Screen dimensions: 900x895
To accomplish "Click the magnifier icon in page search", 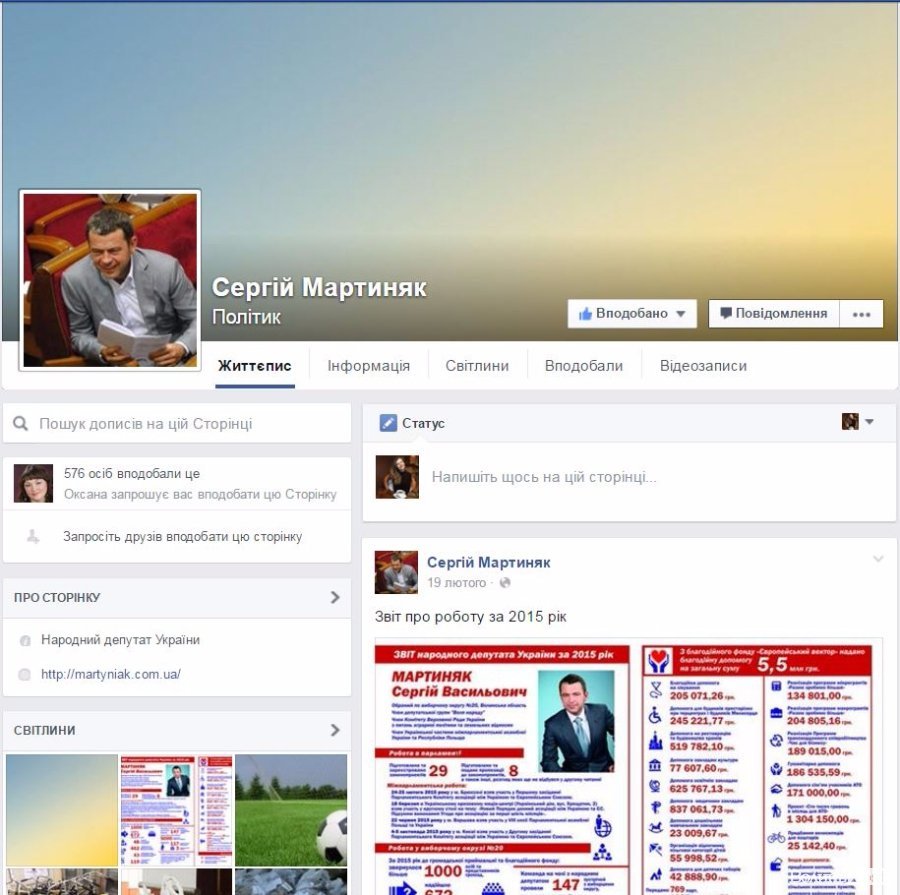I will tap(20, 424).
